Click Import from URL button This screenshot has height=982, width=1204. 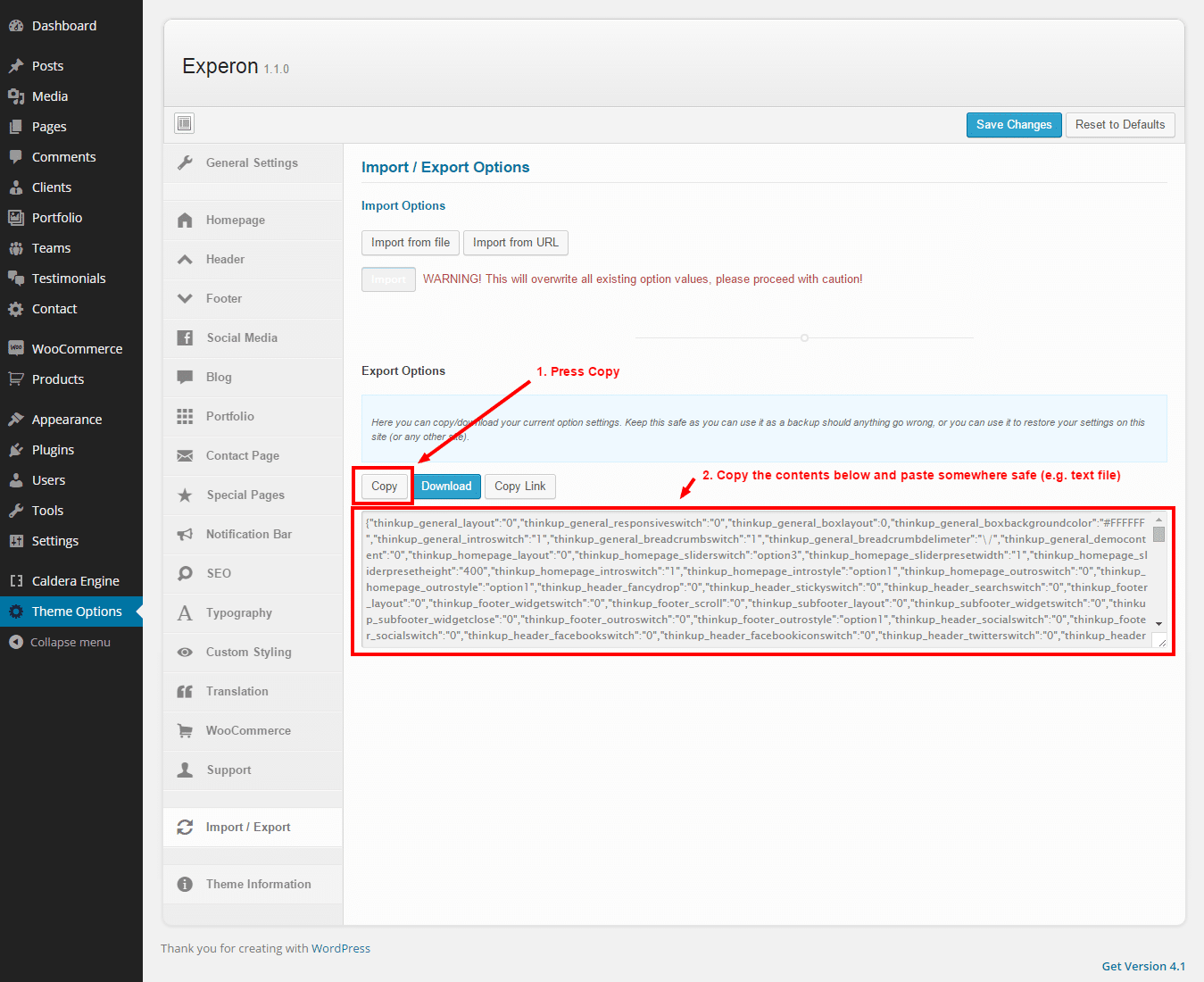point(516,243)
